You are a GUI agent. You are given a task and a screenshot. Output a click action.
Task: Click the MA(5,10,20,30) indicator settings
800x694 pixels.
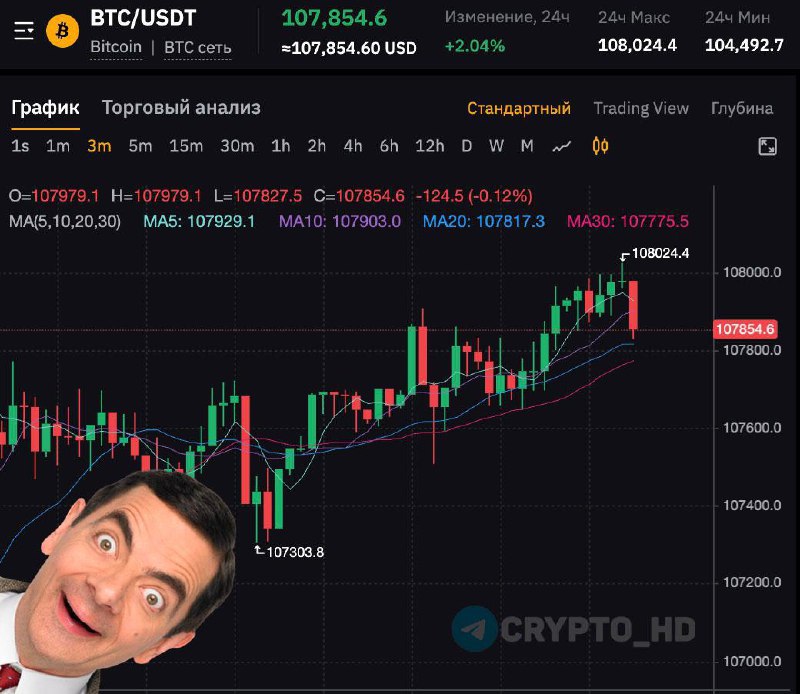[65, 221]
